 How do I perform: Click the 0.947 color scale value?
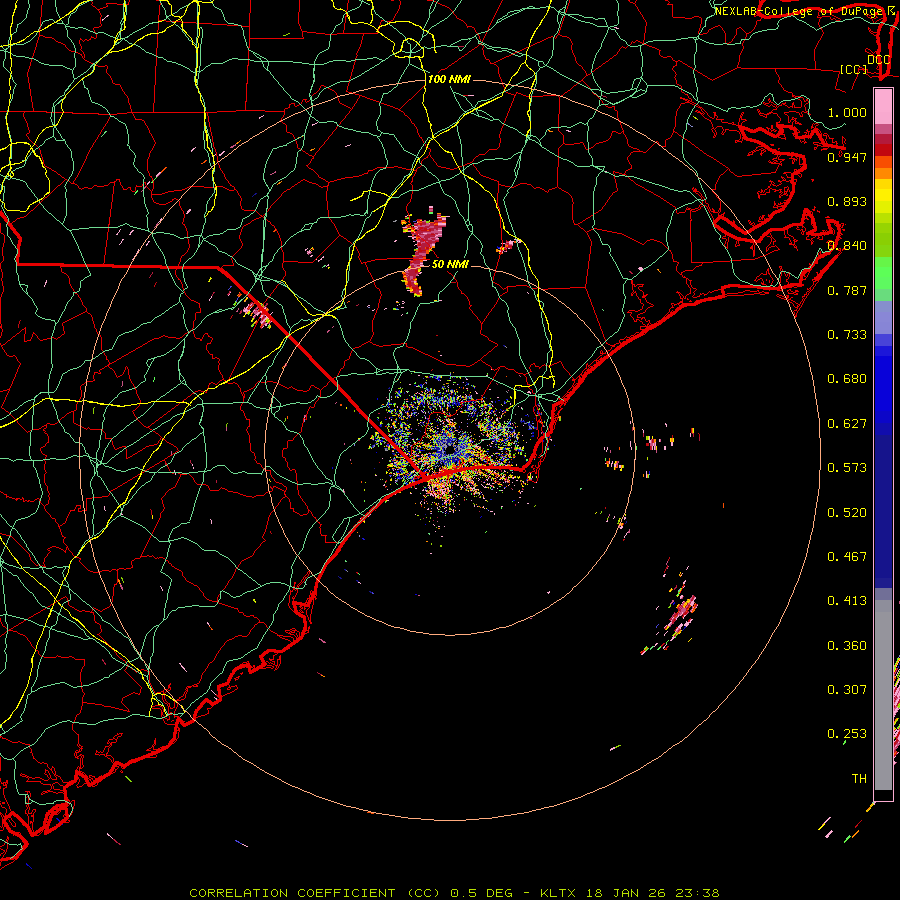click(847, 157)
